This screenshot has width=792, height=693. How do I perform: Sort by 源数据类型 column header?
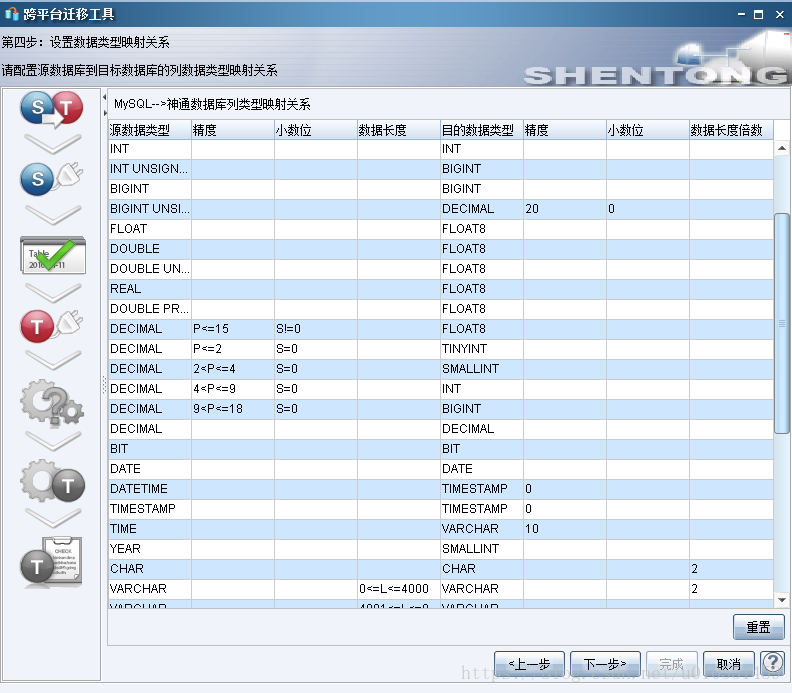pos(150,130)
